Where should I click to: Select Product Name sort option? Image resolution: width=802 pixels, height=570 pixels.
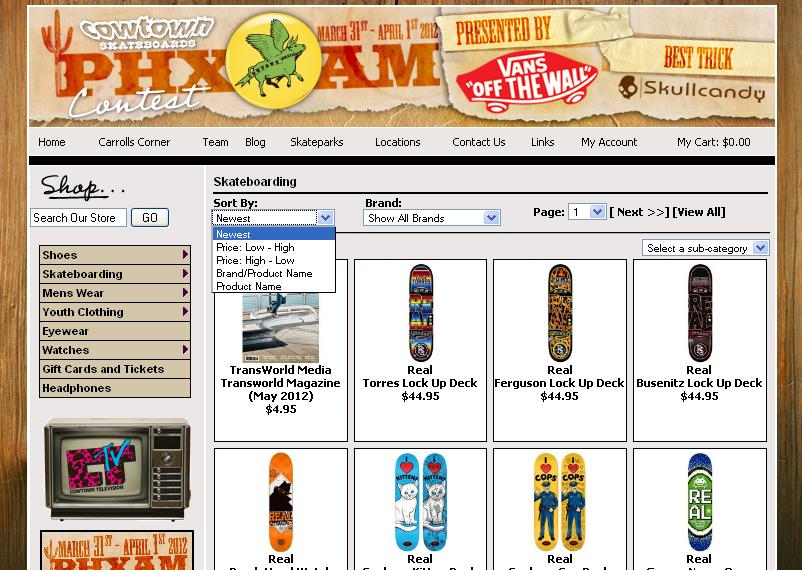274,287
